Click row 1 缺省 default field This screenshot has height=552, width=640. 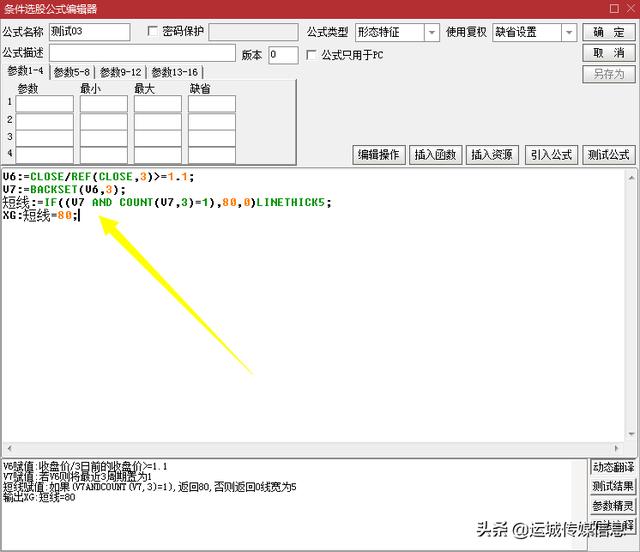(212, 103)
